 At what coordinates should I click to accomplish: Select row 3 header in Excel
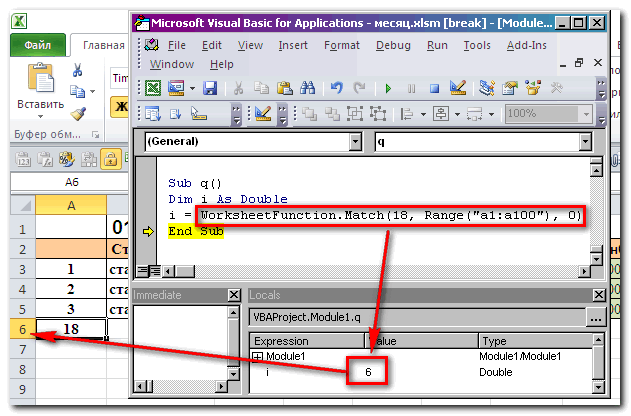point(23,269)
